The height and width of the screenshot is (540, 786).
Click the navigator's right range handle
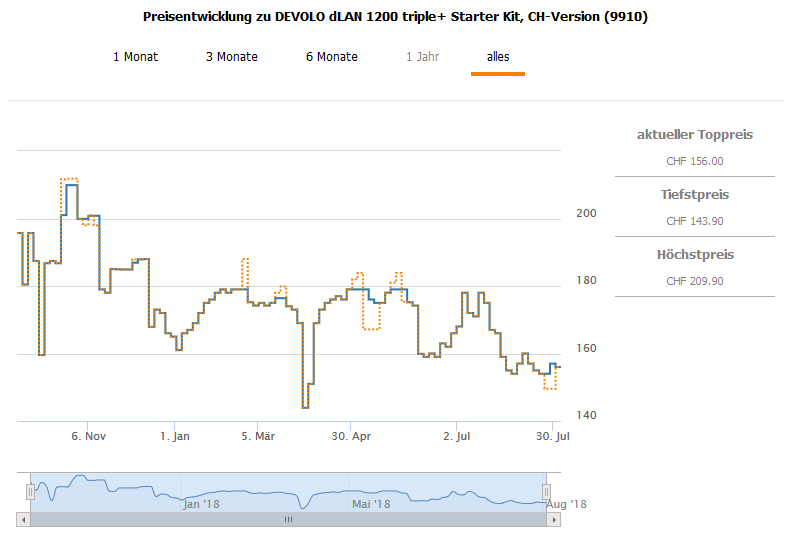click(546, 491)
